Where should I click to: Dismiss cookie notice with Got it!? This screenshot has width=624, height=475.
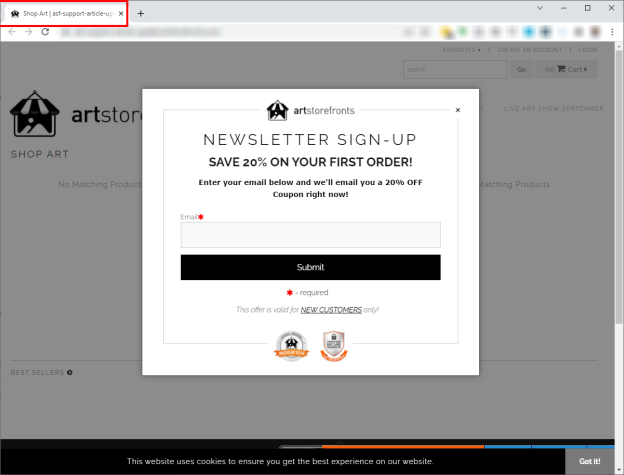click(x=590, y=461)
